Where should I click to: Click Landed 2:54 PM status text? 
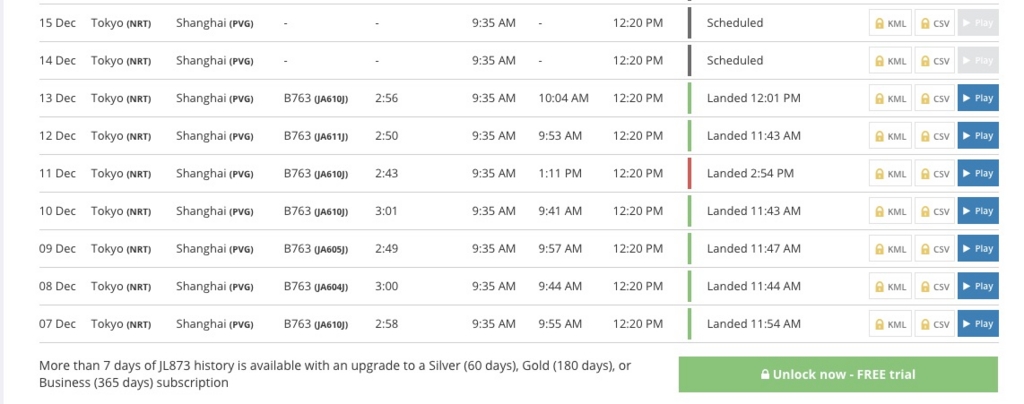(749, 173)
